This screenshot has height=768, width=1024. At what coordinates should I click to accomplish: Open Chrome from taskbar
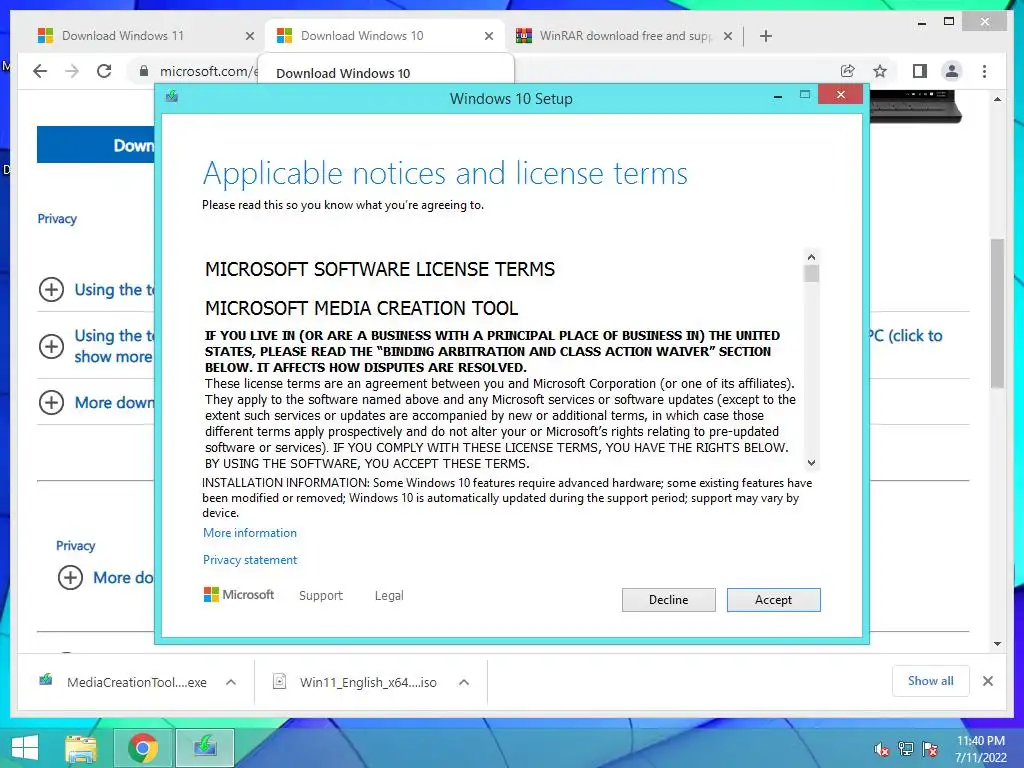(x=143, y=748)
